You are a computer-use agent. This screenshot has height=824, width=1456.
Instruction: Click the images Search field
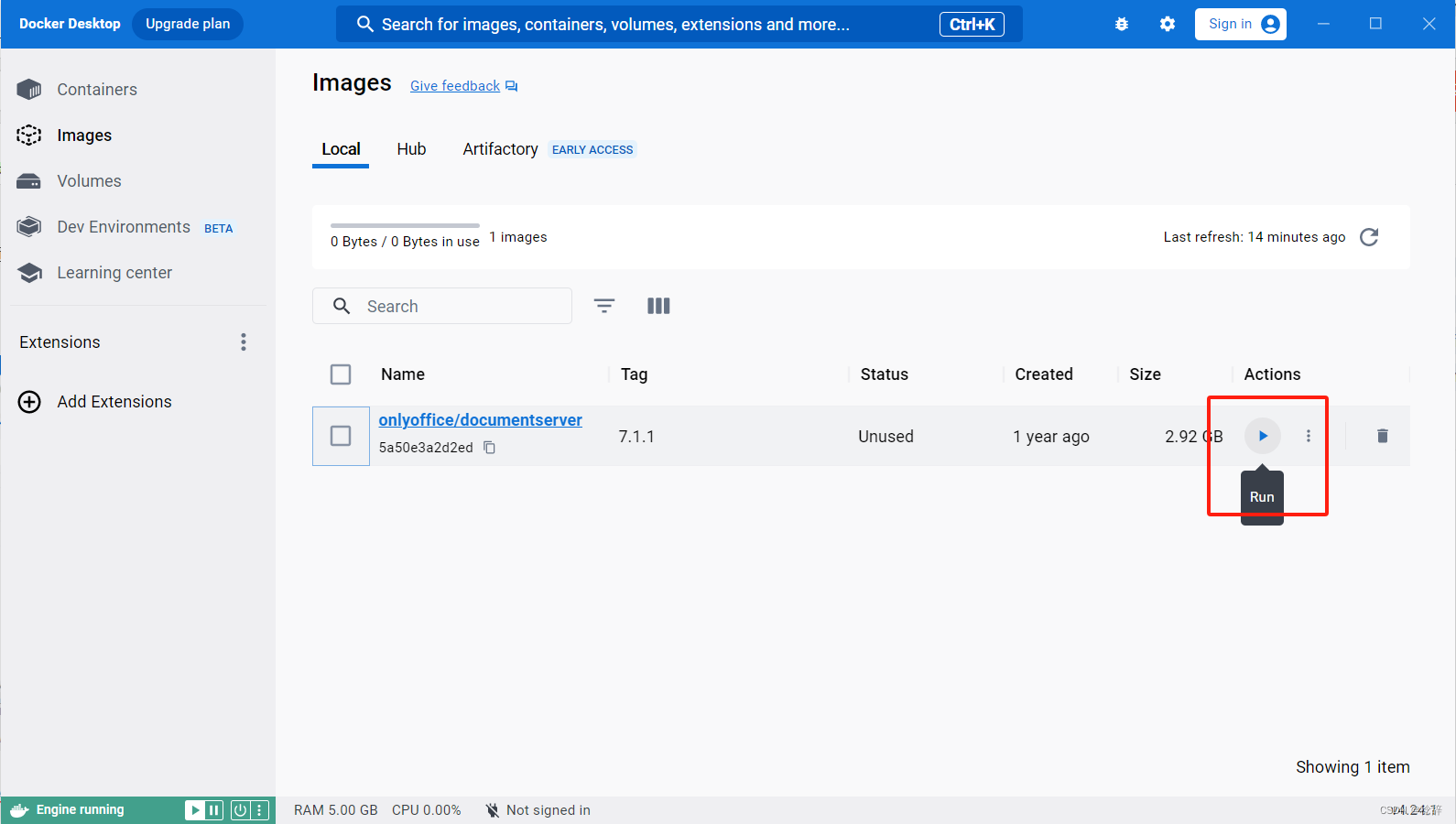(x=442, y=306)
